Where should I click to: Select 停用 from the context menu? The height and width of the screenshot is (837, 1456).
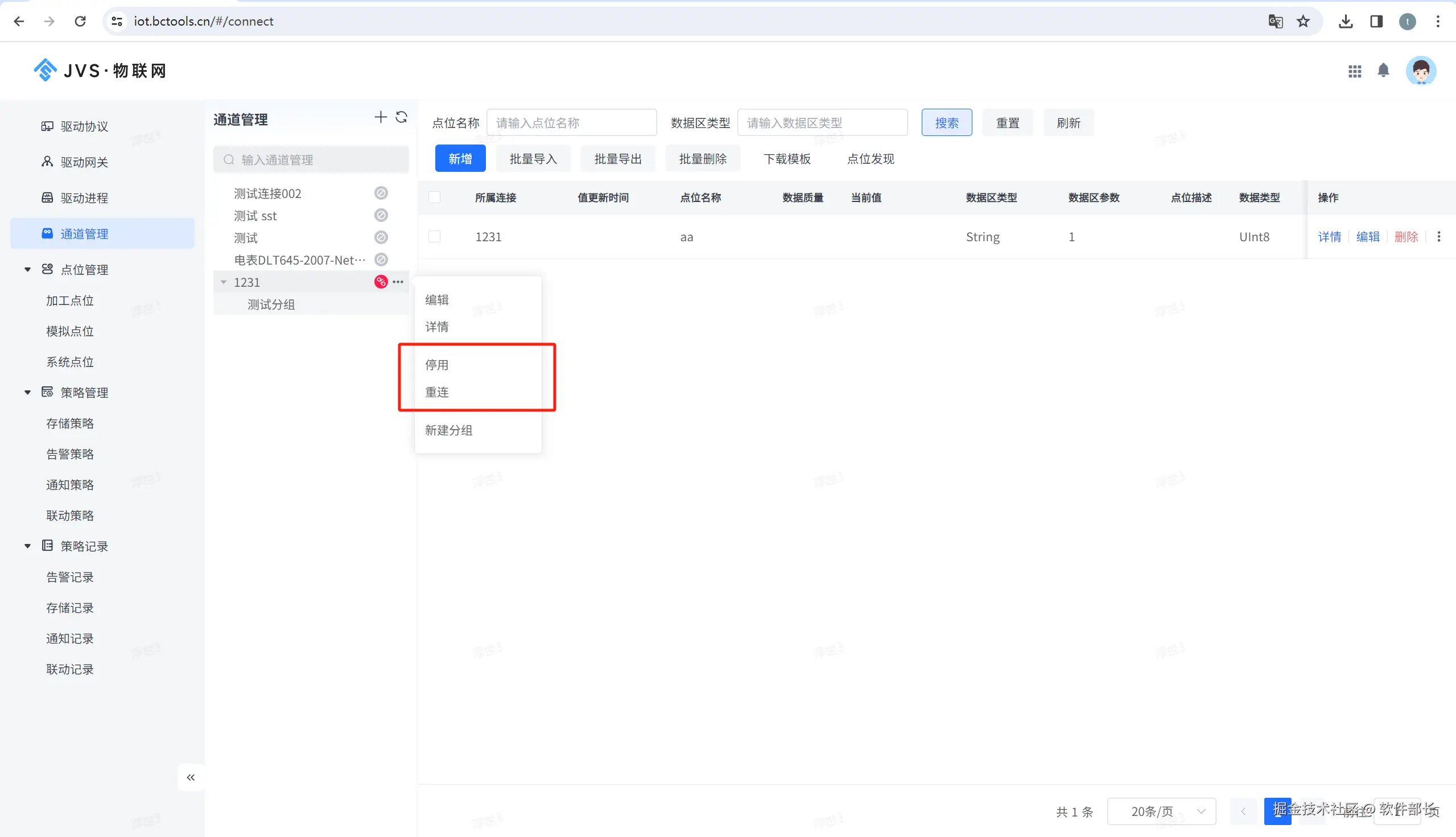pyautogui.click(x=437, y=365)
